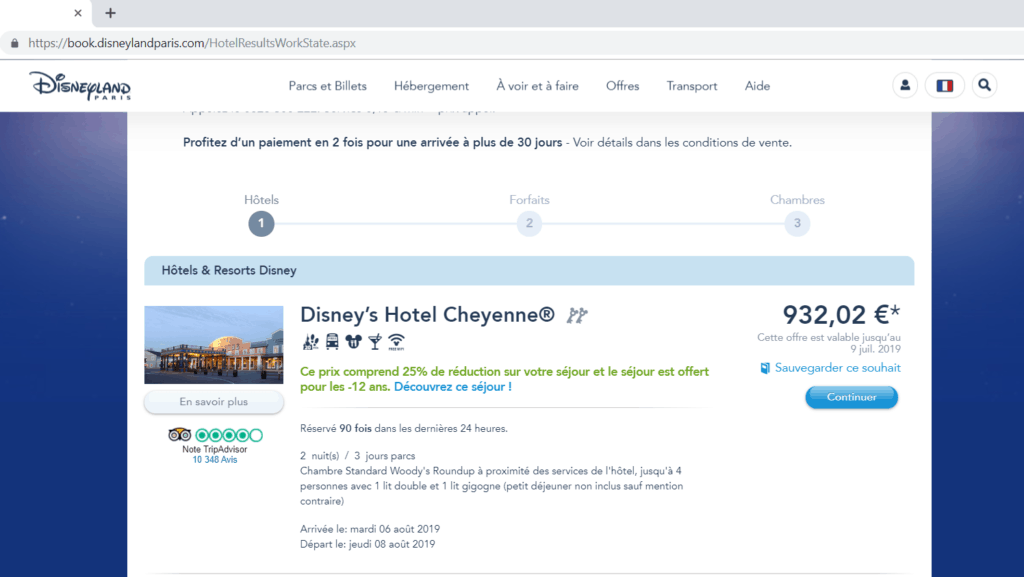The image size is (1024, 577).
Task: Click the Chambres step label
Action: (797, 200)
